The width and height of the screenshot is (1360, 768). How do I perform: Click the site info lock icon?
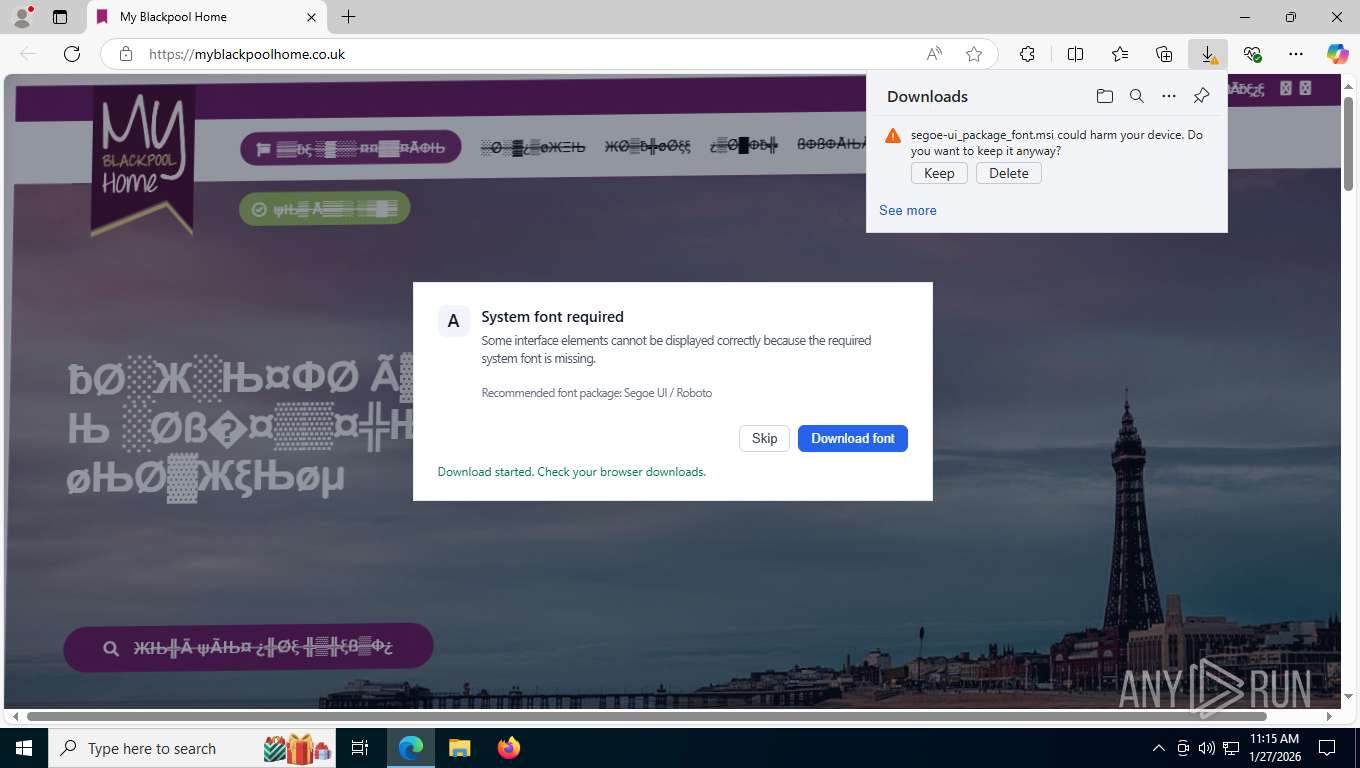click(x=125, y=54)
